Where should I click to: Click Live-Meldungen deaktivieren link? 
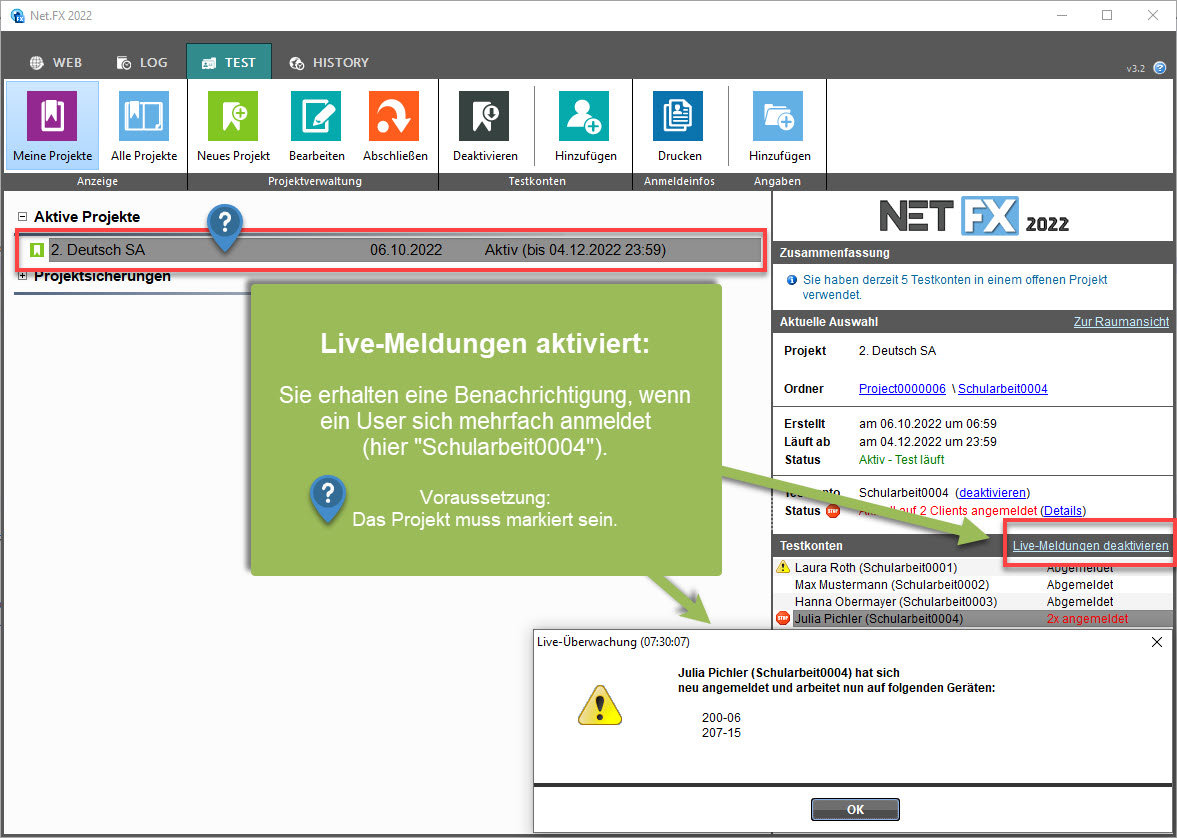point(1090,546)
